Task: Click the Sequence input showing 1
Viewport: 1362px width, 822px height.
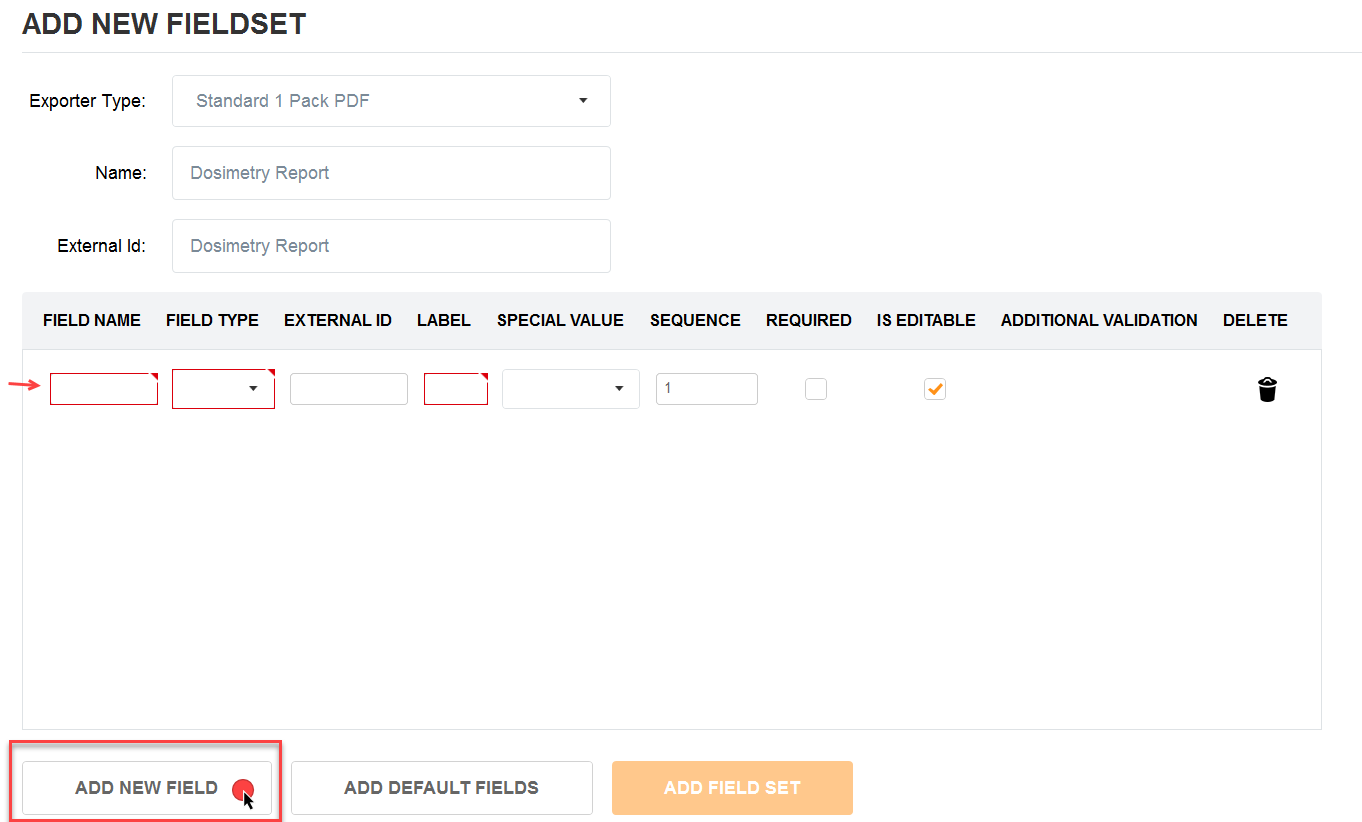Action: tap(707, 389)
